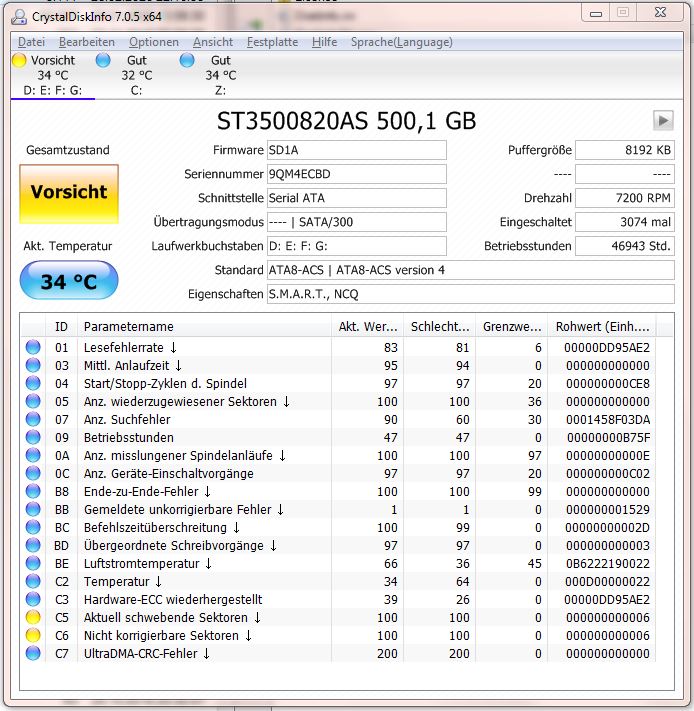Click the Akt. Wer... column header
This screenshot has height=711, width=694.
click(368, 326)
